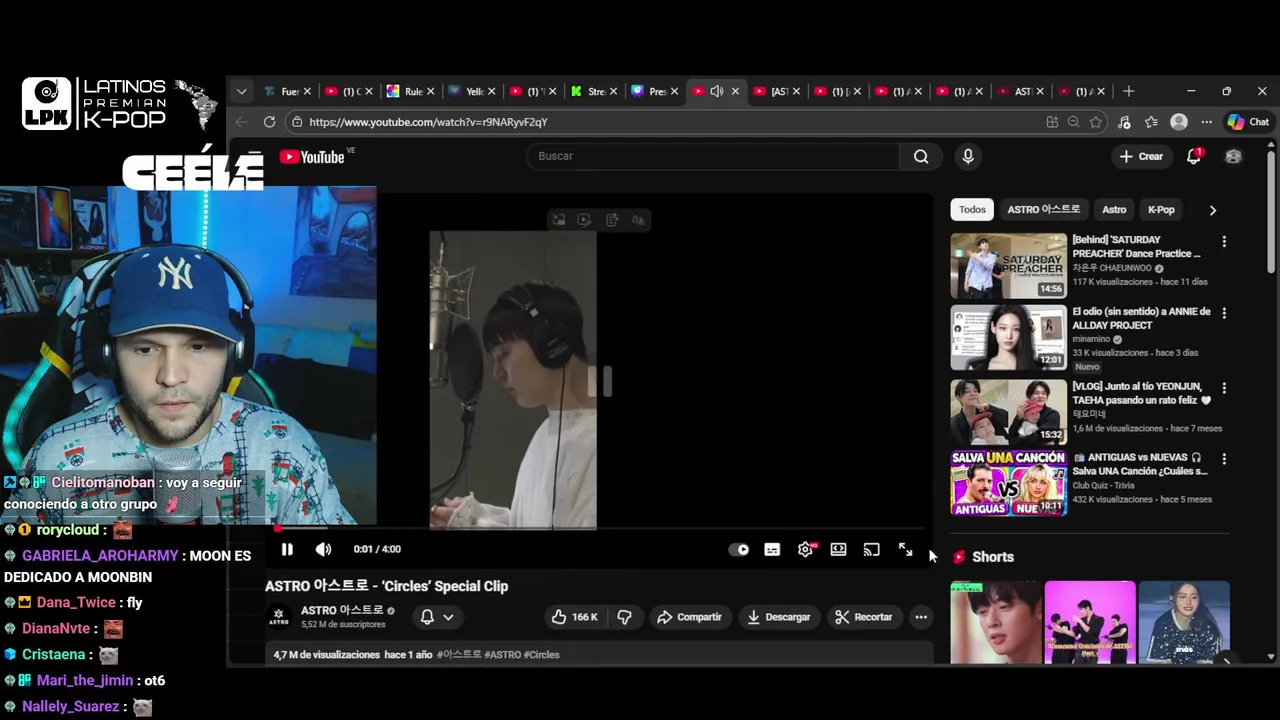Switch to theater mode in the player
Image resolution: width=1280 pixels, height=720 pixels.
[838, 549]
